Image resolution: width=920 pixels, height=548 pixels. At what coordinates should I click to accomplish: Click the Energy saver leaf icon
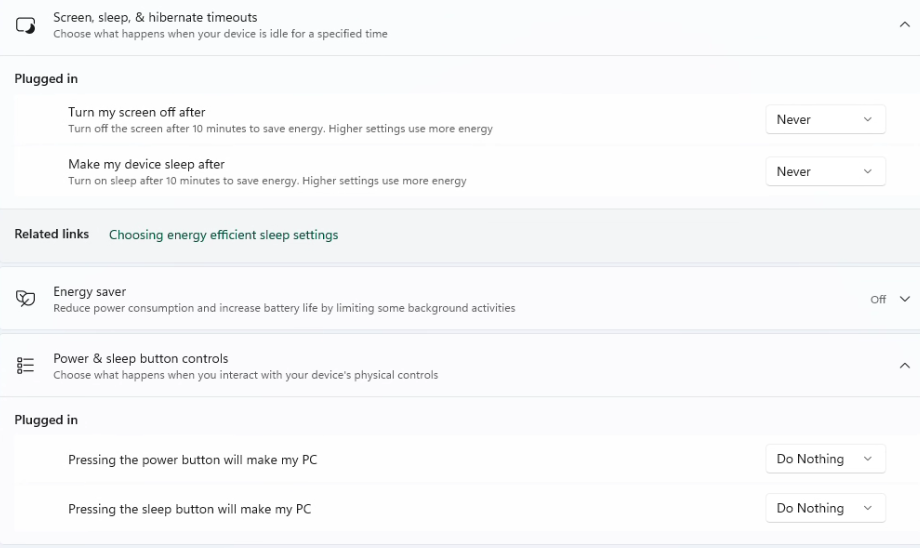[x=26, y=299]
